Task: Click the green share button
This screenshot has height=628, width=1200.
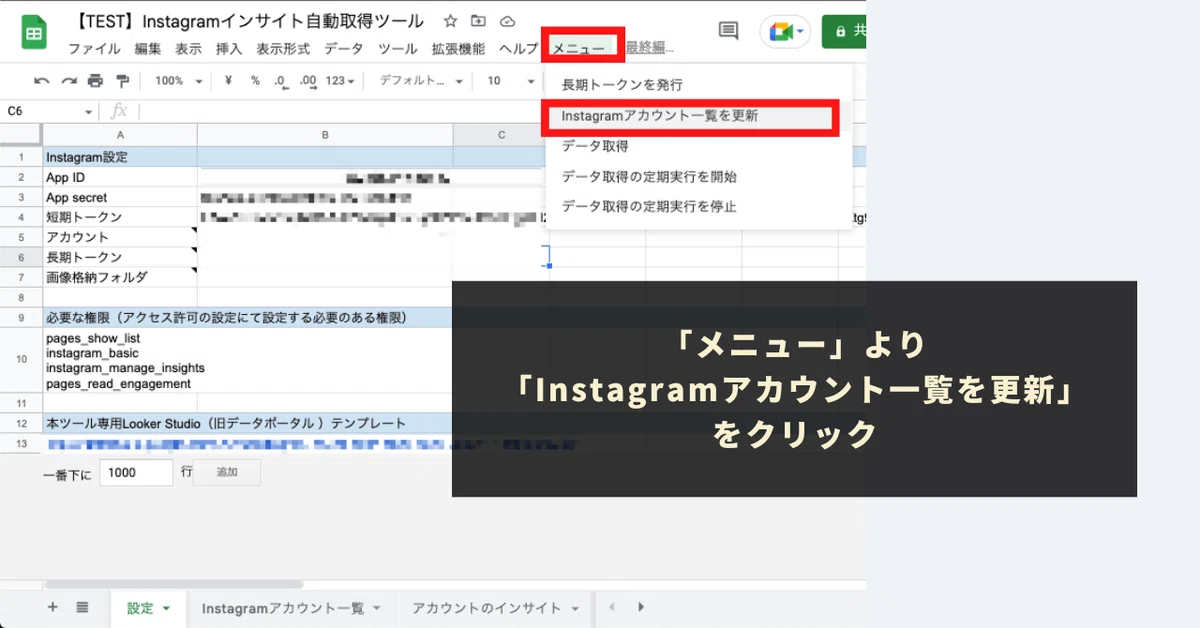Action: point(844,31)
